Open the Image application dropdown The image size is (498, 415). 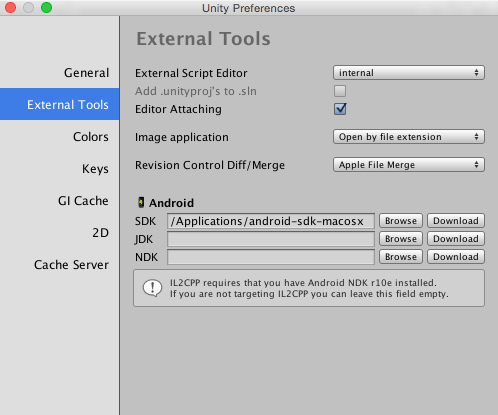pyautogui.click(x=409, y=137)
